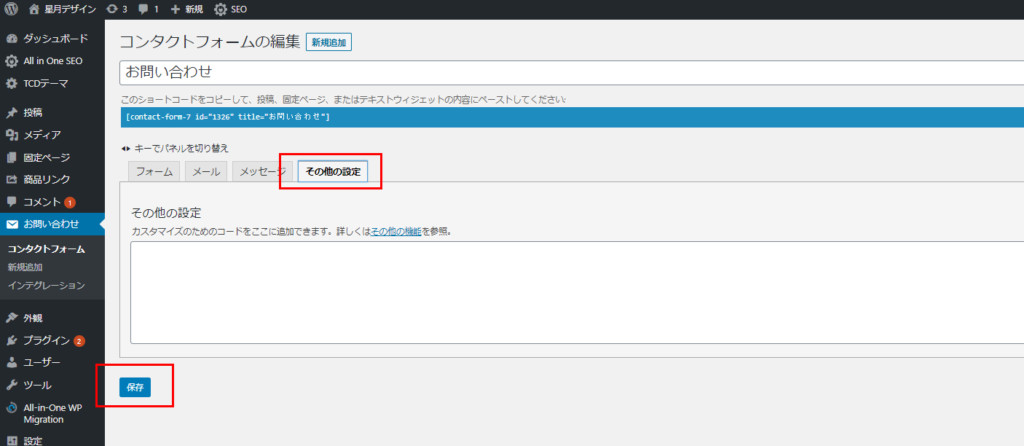Open the 星月デザイン site home link
Image resolution: width=1024 pixels, height=446 pixels.
pos(63,9)
